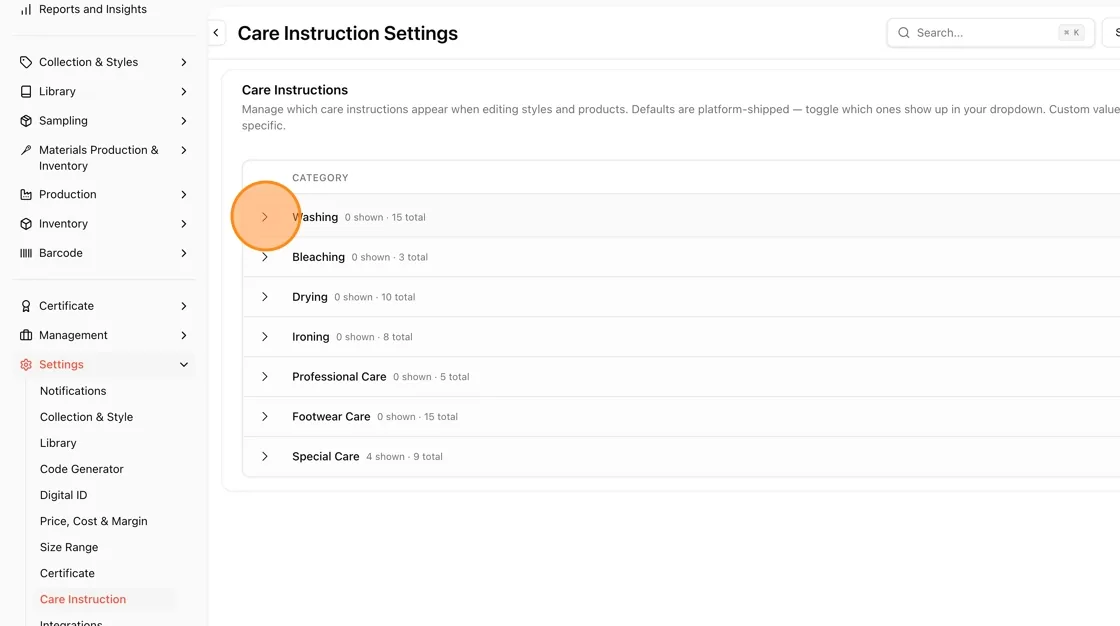Click the Inventory sidebar label
The image size is (1120, 626).
pyautogui.click(x=64, y=224)
